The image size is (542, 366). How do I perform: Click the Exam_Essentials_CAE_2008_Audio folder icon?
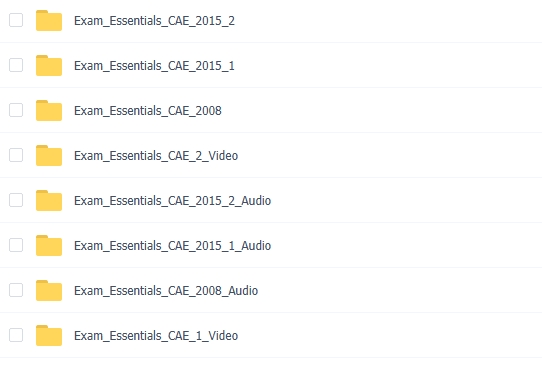pos(49,290)
